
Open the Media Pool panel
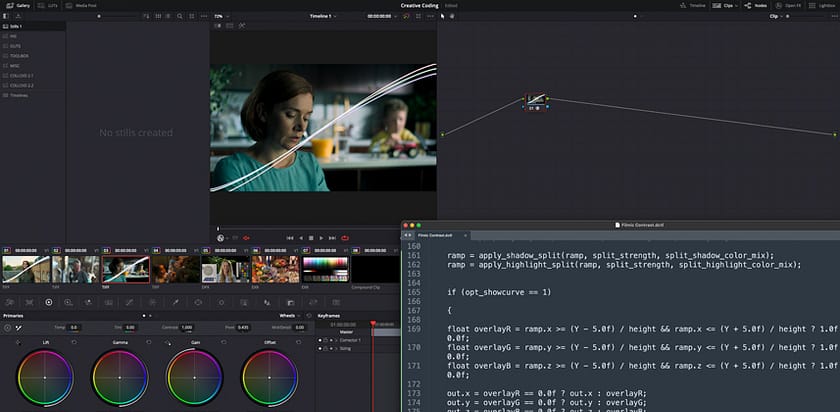[x=81, y=5]
